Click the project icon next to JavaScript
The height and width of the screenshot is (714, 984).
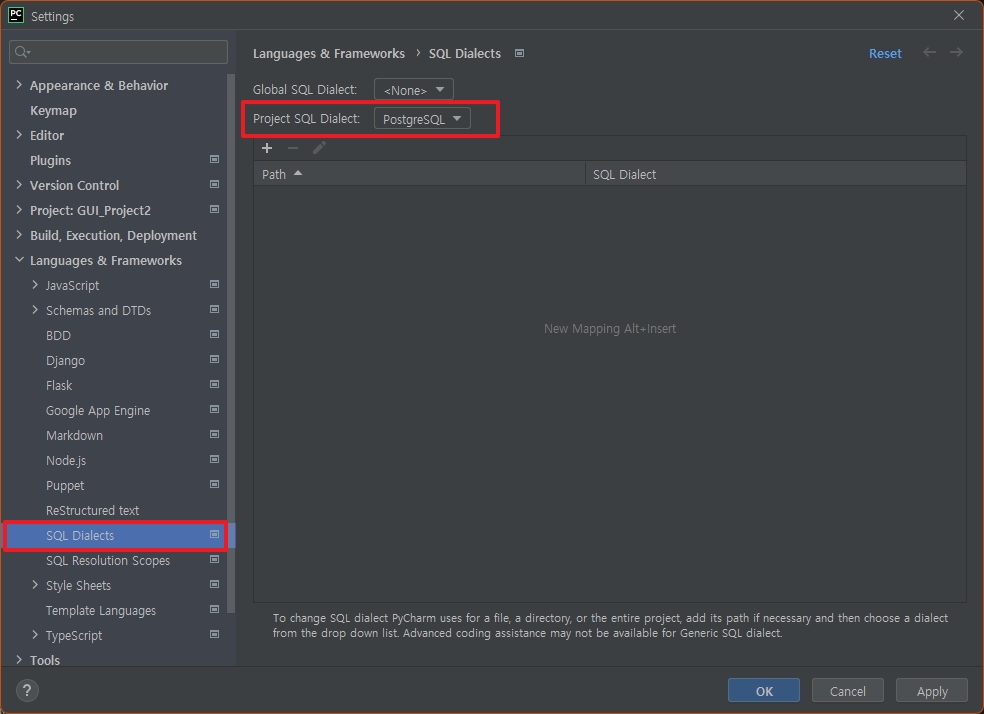click(214, 284)
